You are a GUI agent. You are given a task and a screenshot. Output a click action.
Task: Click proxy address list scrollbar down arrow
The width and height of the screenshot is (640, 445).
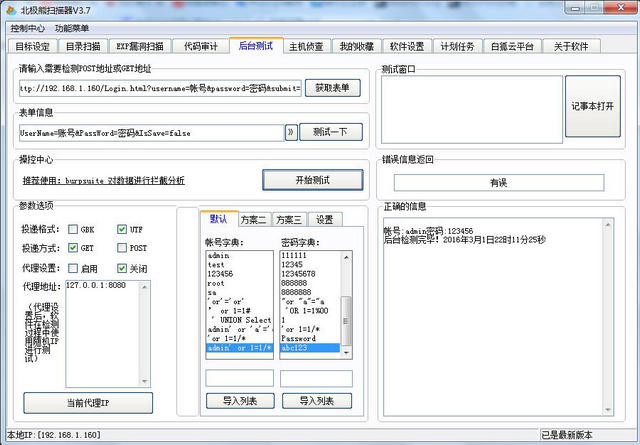click(144, 381)
